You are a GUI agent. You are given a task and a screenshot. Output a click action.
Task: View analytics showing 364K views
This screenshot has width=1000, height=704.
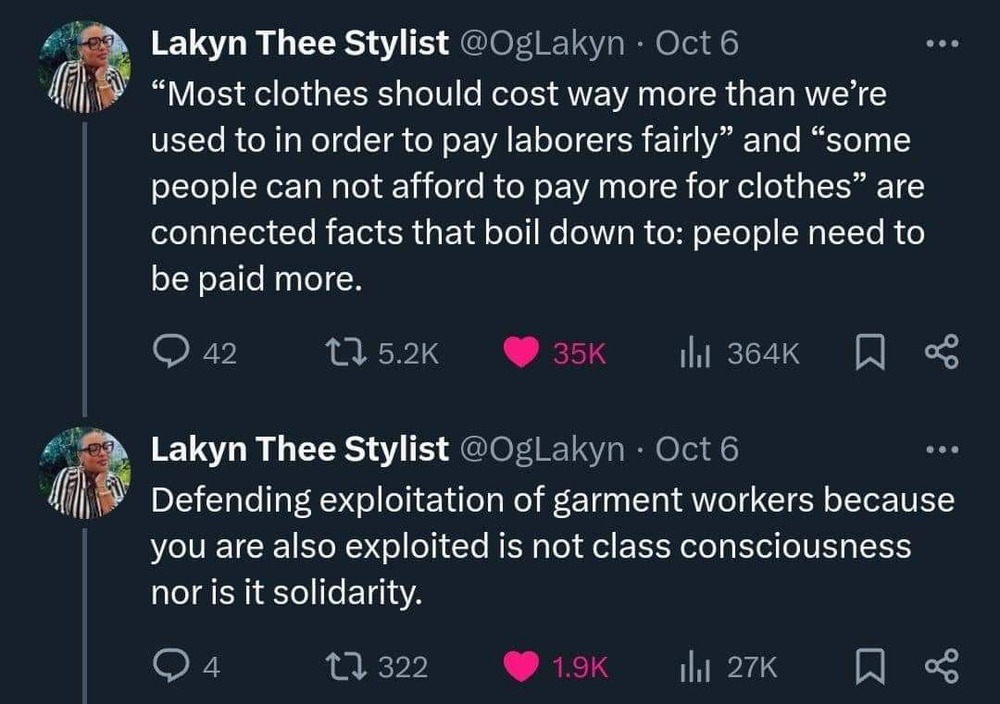(693, 353)
